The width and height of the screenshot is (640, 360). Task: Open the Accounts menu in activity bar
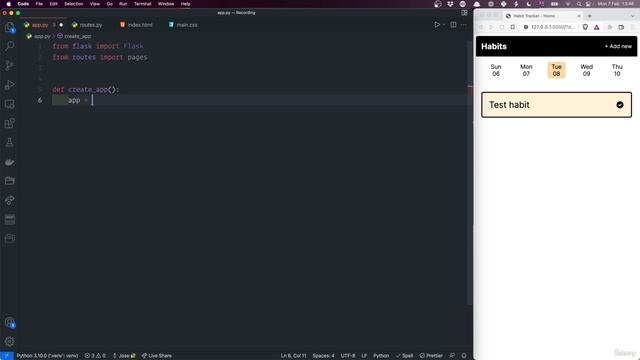(x=9, y=322)
